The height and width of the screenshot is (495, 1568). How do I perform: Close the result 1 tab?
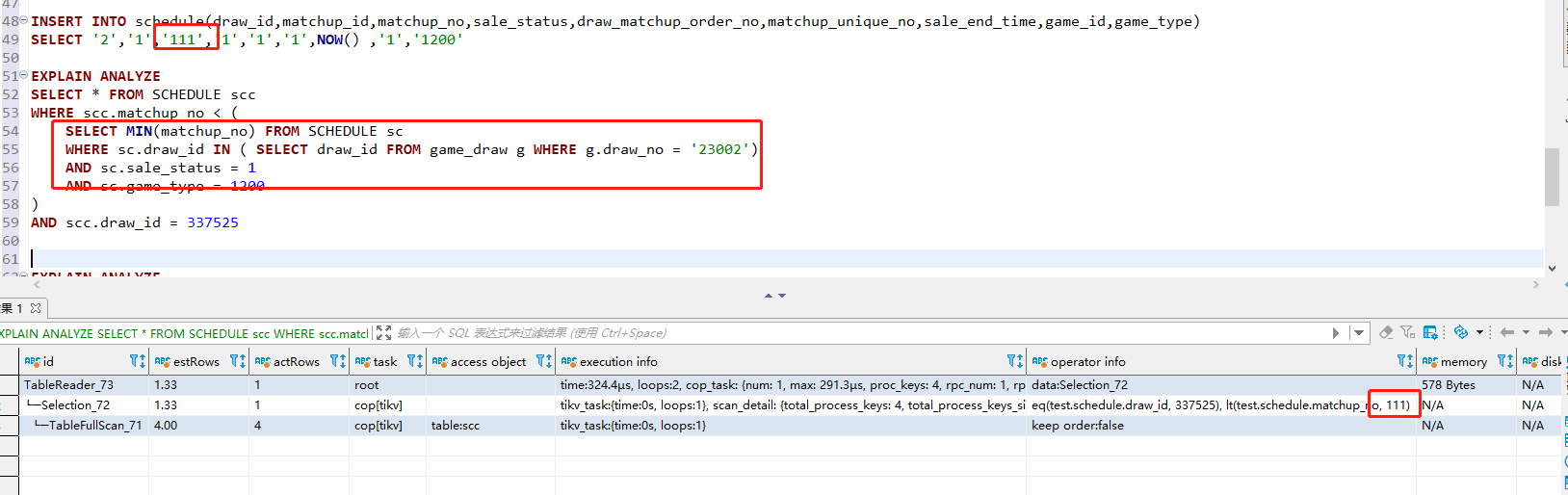coord(36,308)
